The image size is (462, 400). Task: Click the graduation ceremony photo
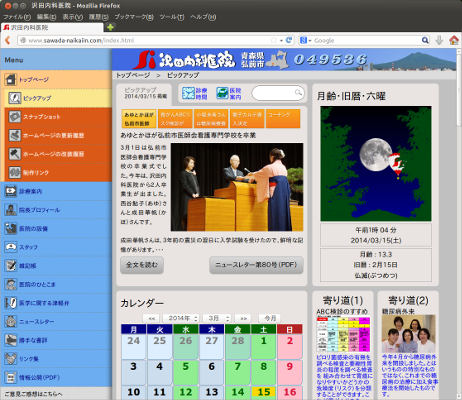237,187
